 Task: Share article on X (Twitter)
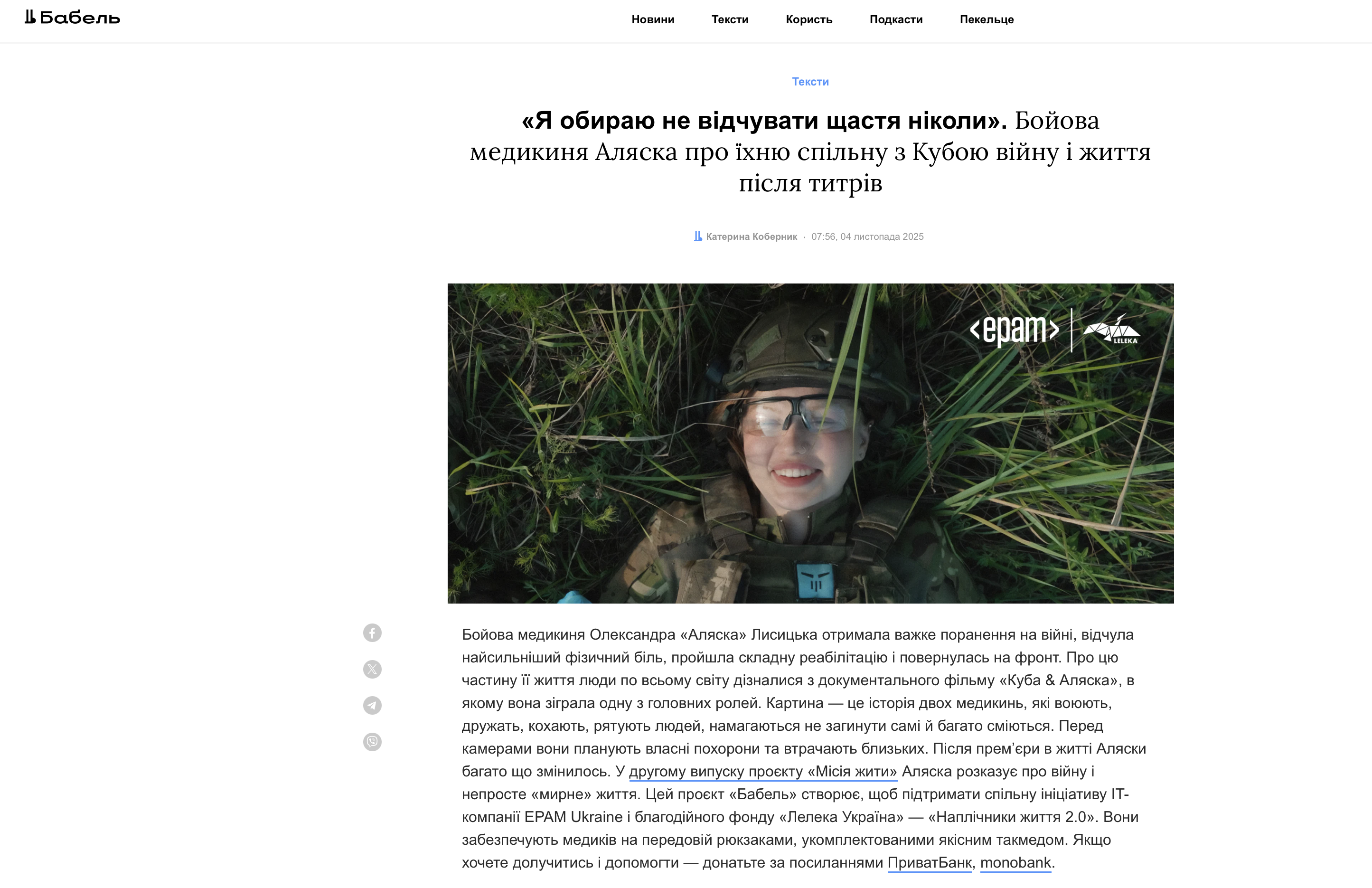(x=372, y=669)
